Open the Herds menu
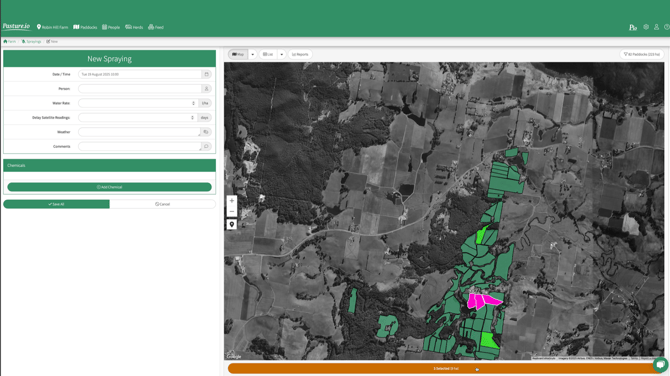This screenshot has width=670, height=376. click(x=134, y=27)
